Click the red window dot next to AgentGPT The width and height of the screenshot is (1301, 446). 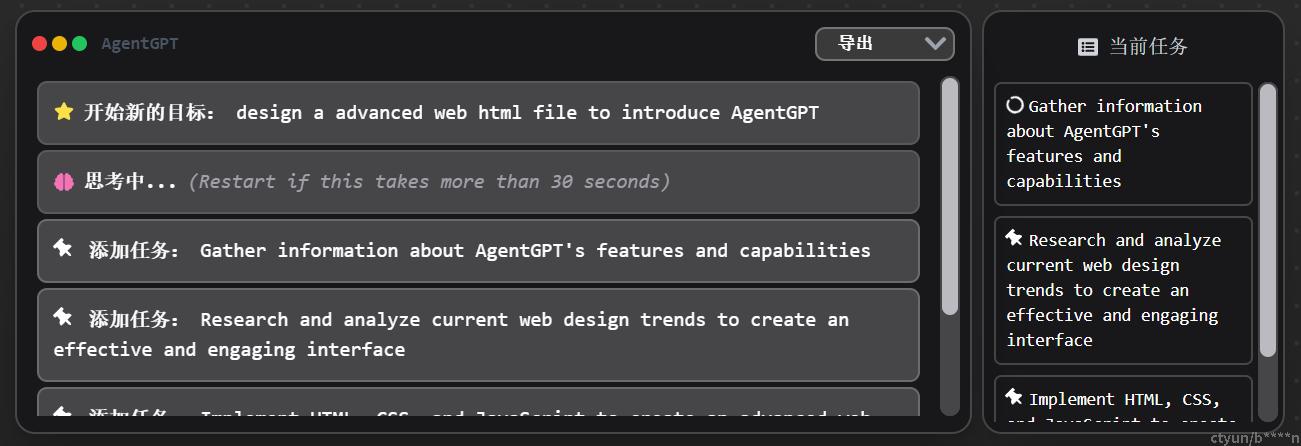point(40,44)
